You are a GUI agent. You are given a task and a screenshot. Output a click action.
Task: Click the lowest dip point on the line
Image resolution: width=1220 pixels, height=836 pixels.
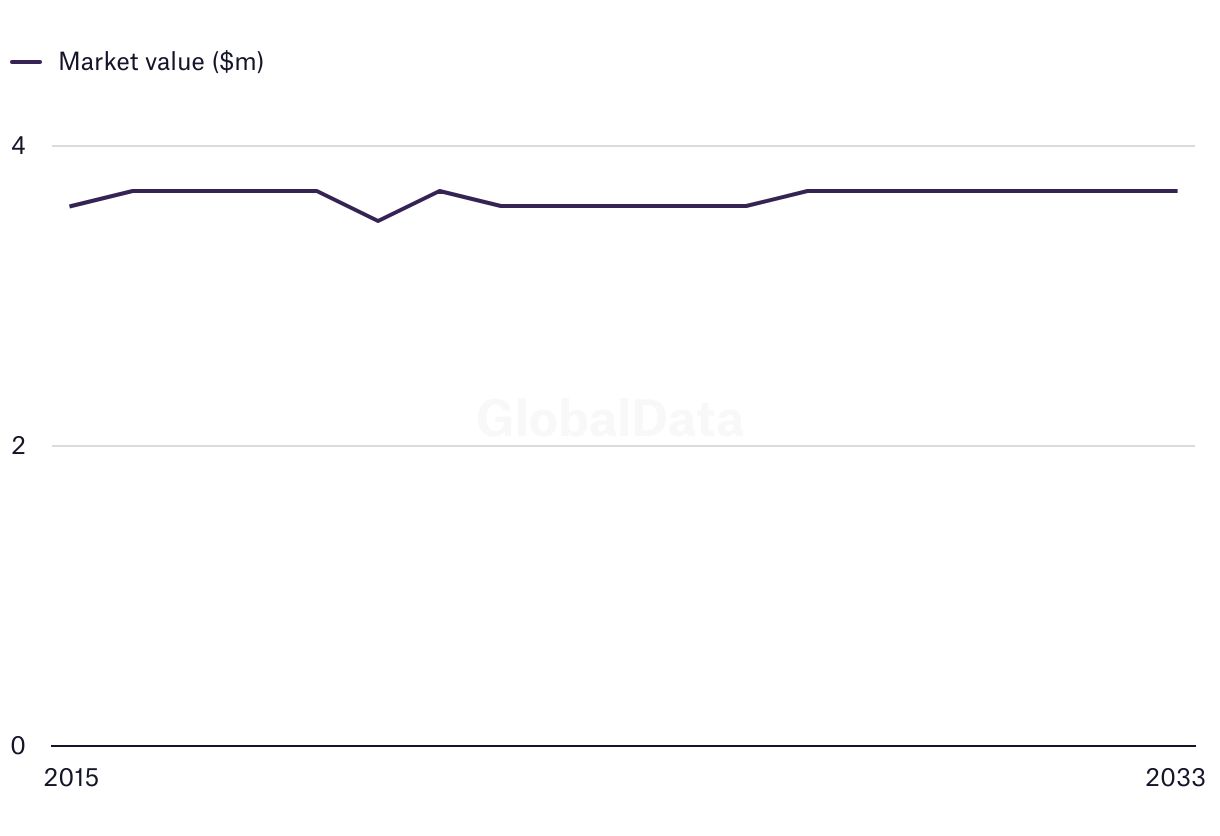(377, 220)
